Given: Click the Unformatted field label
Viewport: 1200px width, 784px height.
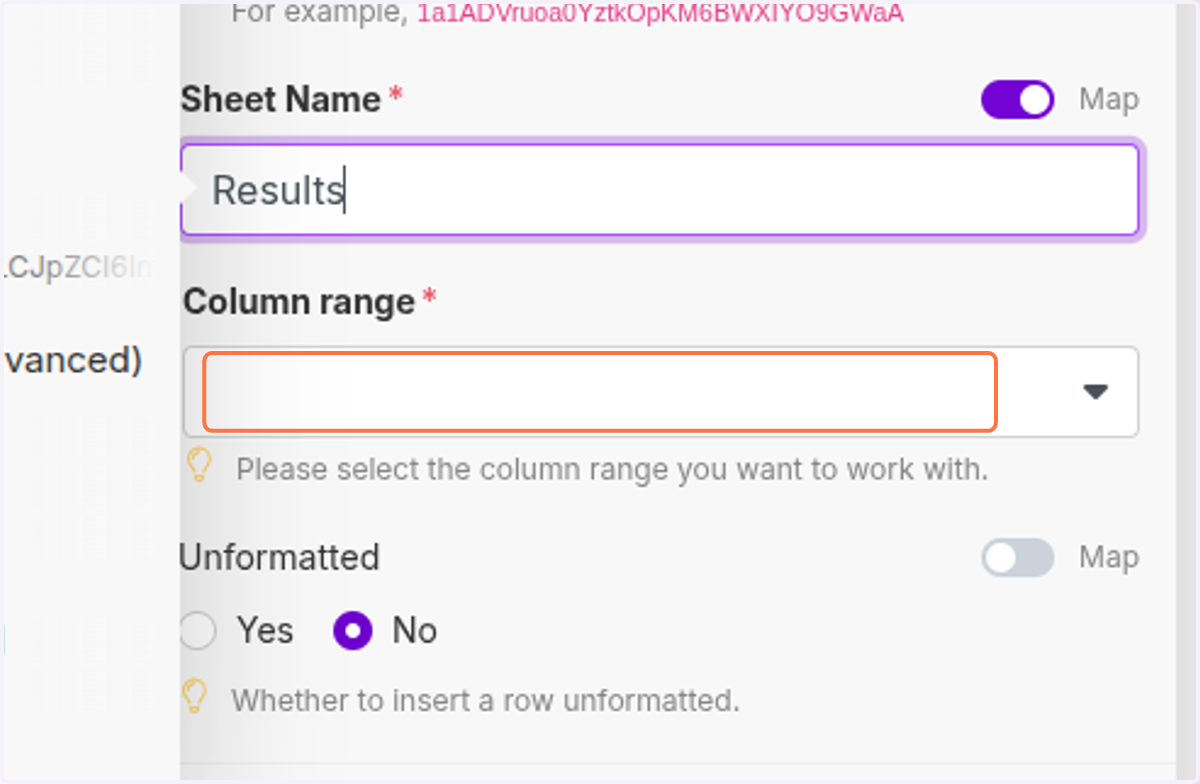Looking at the screenshot, I should pyautogui.click(x=279, y=557).
